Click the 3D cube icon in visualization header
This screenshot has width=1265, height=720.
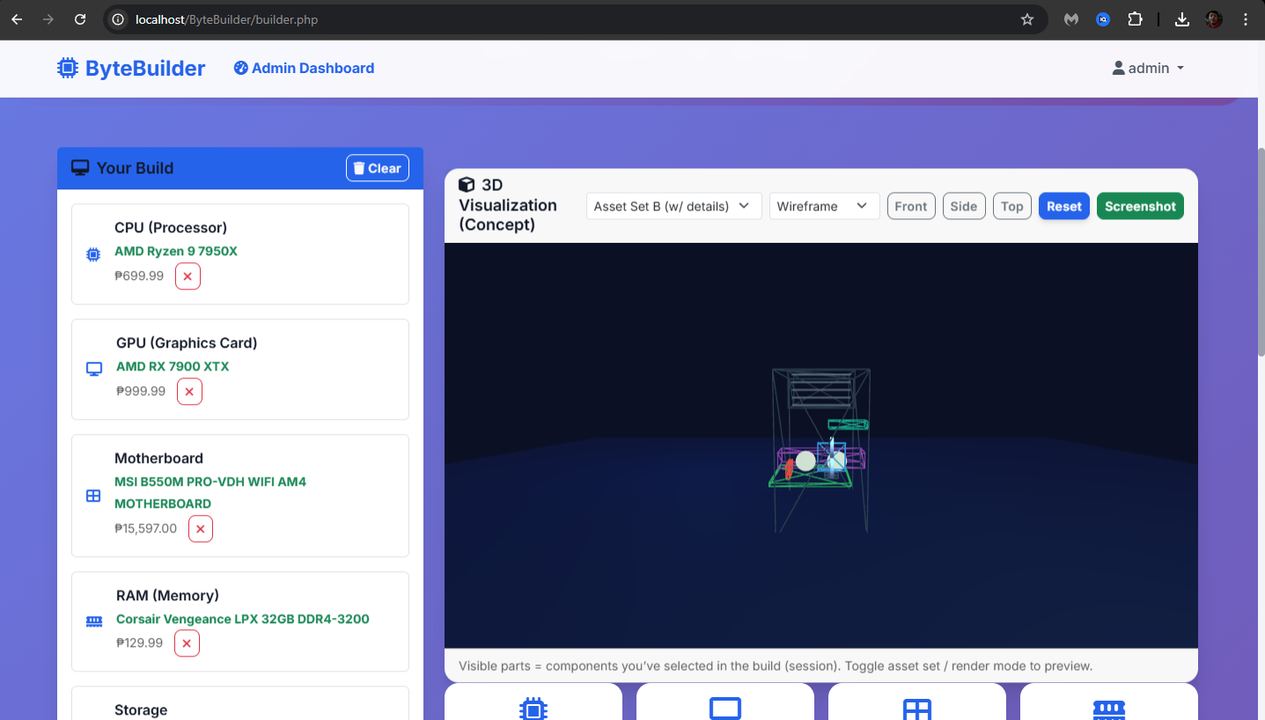[x=466, y=185]
